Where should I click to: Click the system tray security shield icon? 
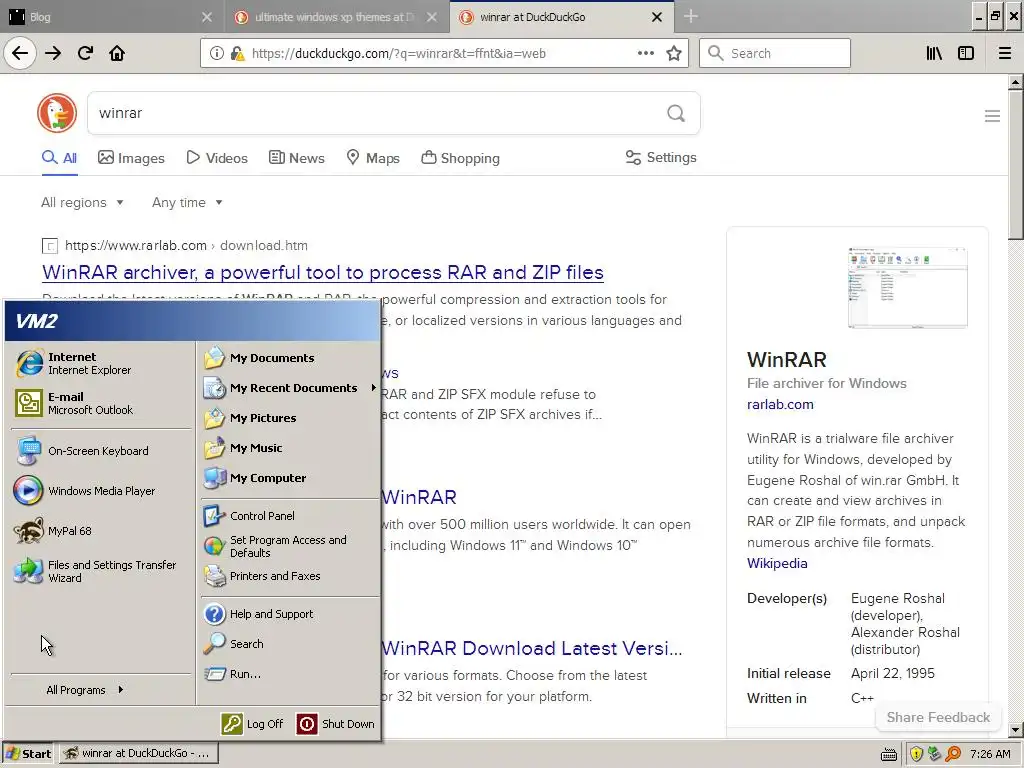pos(916,754)
